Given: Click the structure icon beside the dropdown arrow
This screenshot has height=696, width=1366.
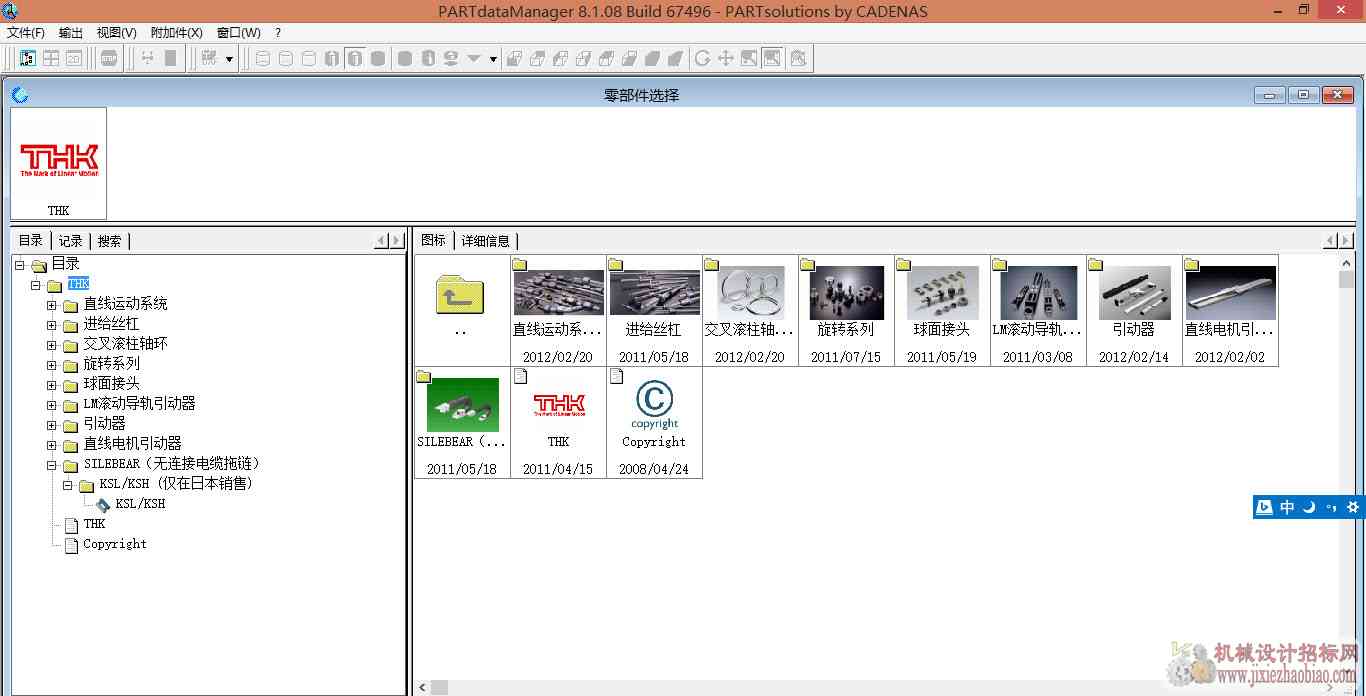Looking at the screenshot, I should 209,58.
